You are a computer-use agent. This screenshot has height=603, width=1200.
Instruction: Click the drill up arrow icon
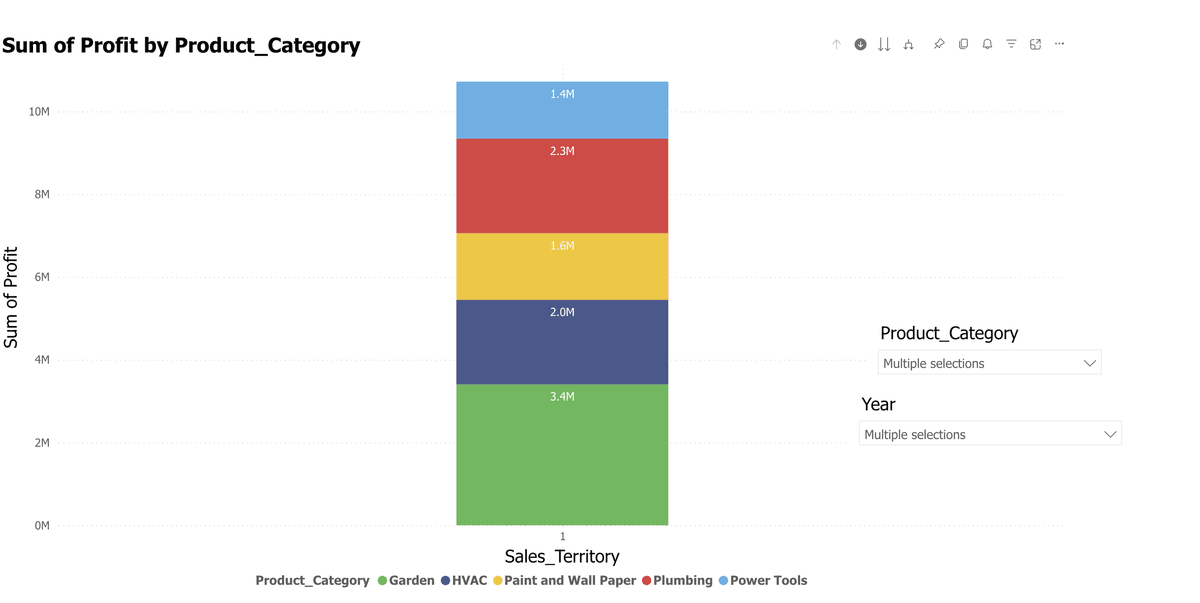(x=836, y=44)
